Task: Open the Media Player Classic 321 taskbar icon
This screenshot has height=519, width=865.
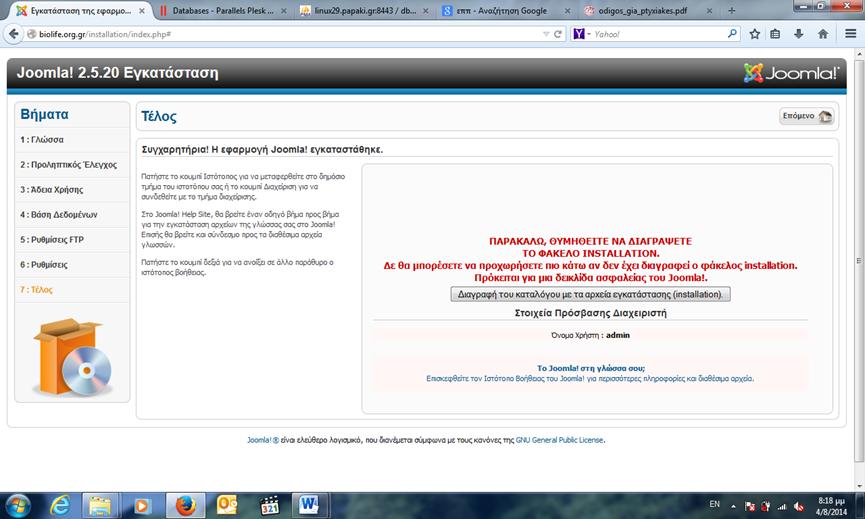Action: click(x=270, y=505)
